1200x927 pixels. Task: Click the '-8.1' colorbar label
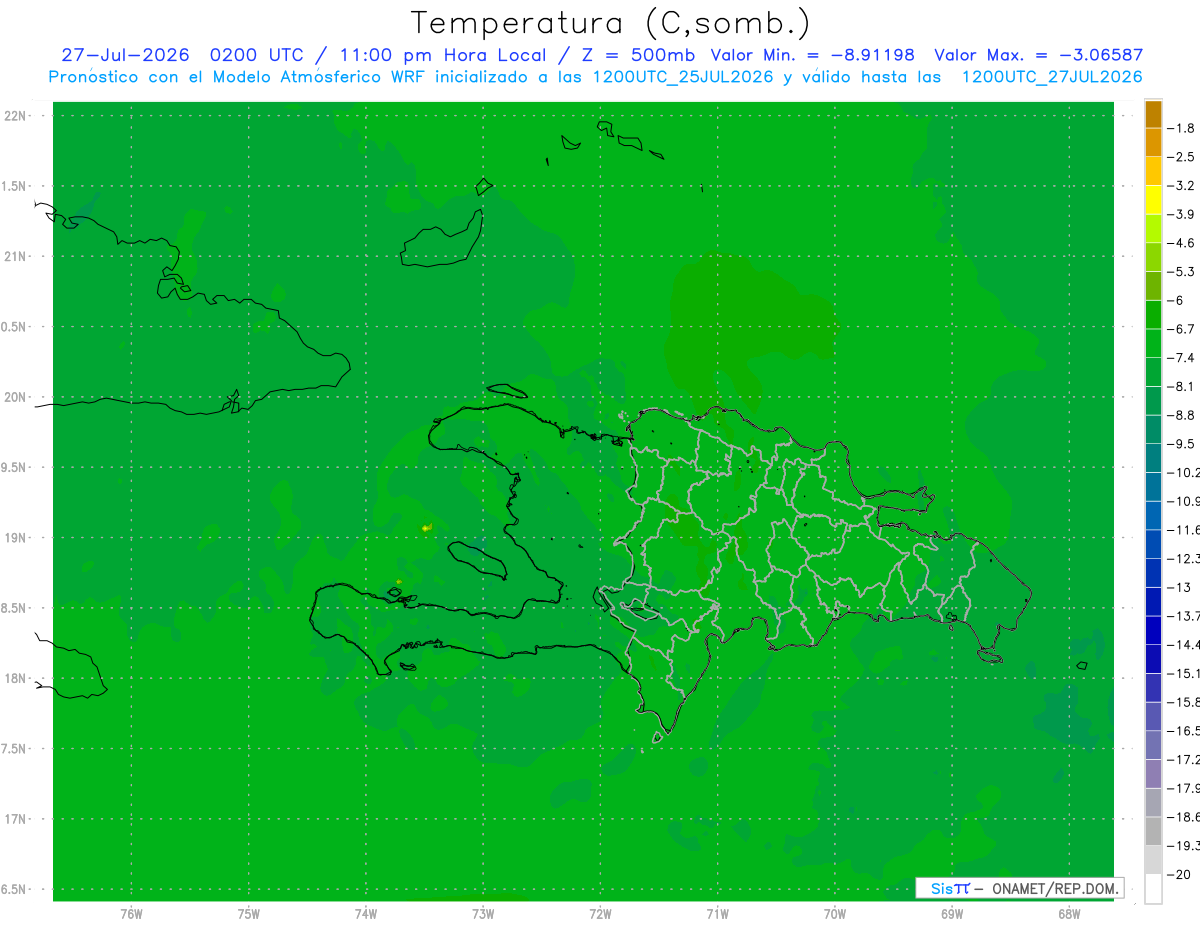(1181, 386)
